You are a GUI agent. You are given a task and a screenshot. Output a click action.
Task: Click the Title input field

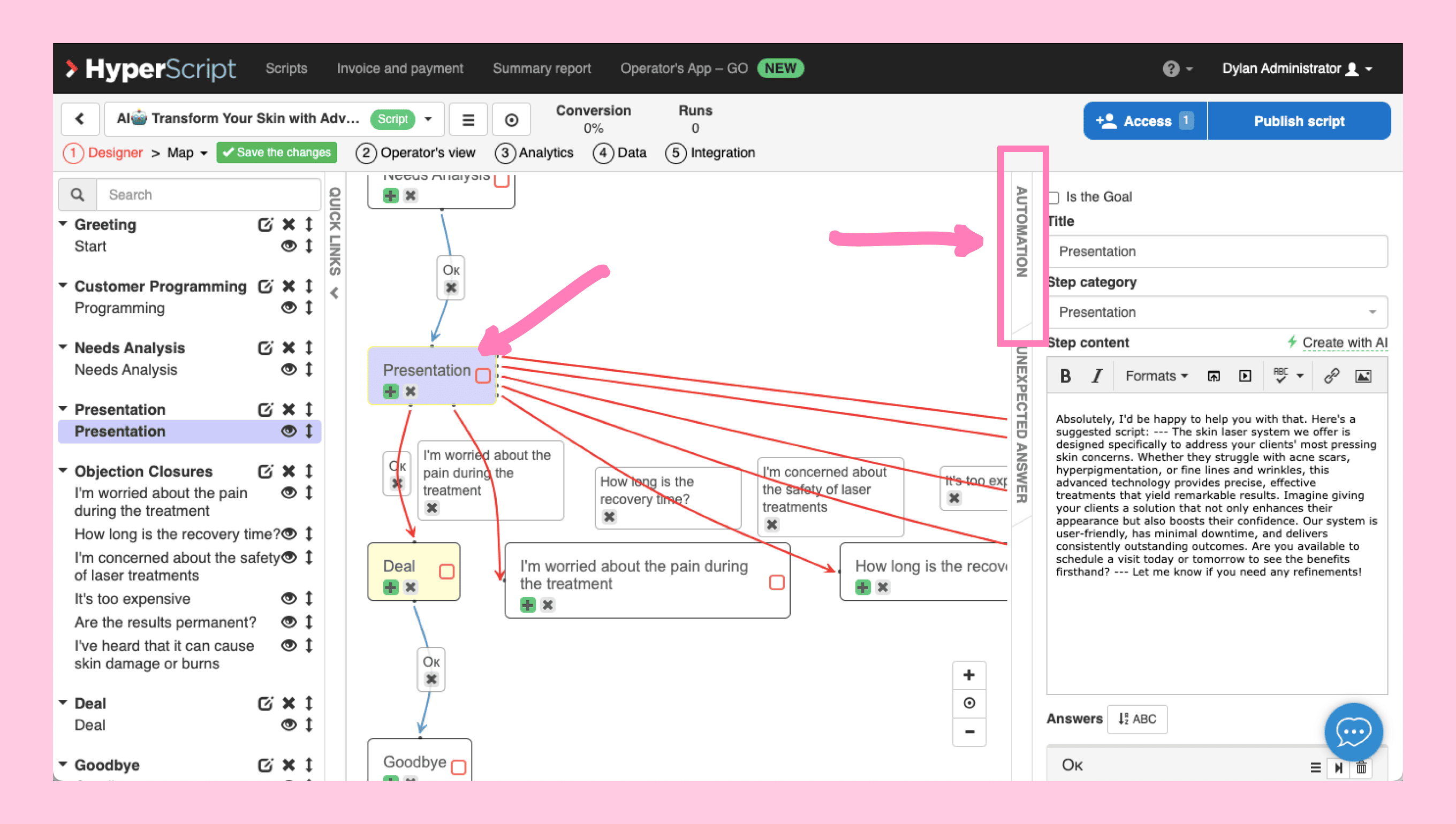click(x=1217, y=251)
